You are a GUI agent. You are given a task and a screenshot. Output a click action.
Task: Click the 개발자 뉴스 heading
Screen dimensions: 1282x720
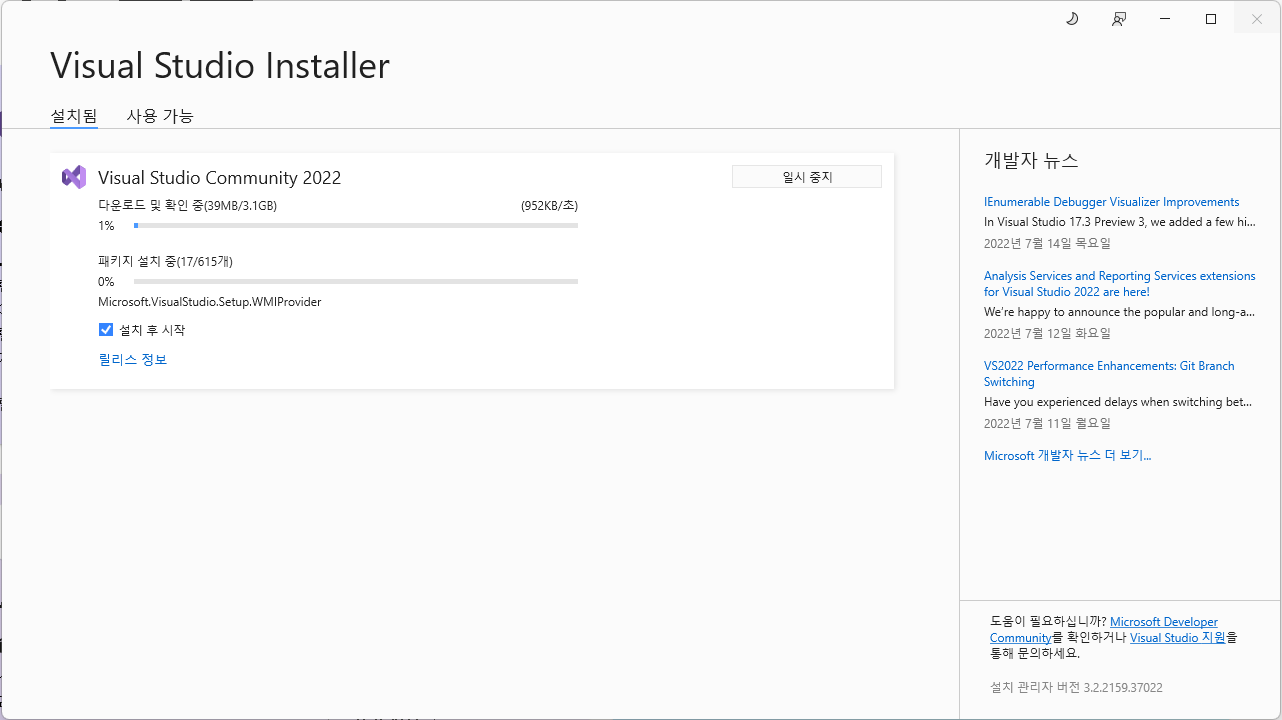click(1031, 161)
